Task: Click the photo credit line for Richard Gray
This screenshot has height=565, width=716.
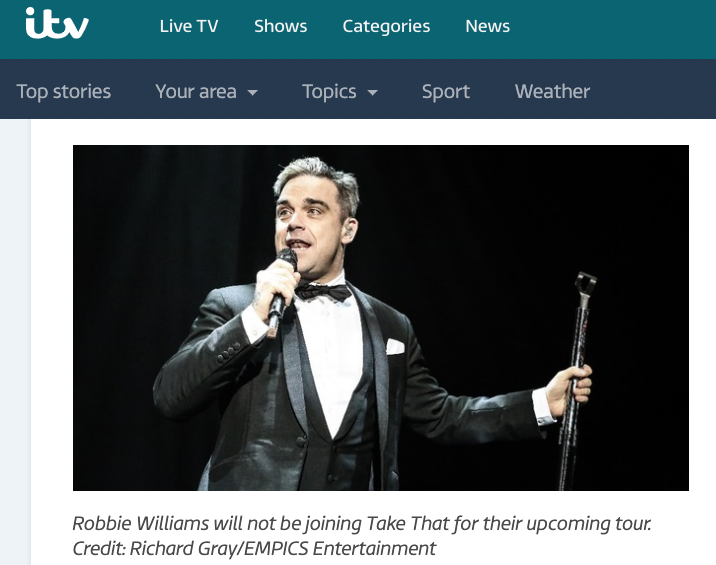Action: point(254,548)
